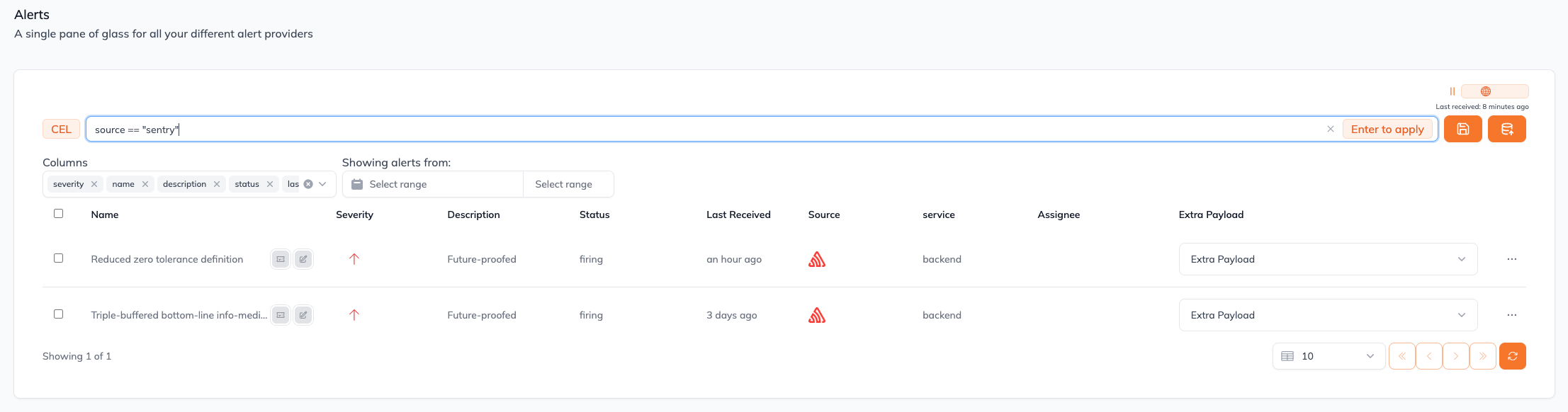Open three-dot menu for first alert row
Screen dimensions: 1568x412
coord(1511,259)
